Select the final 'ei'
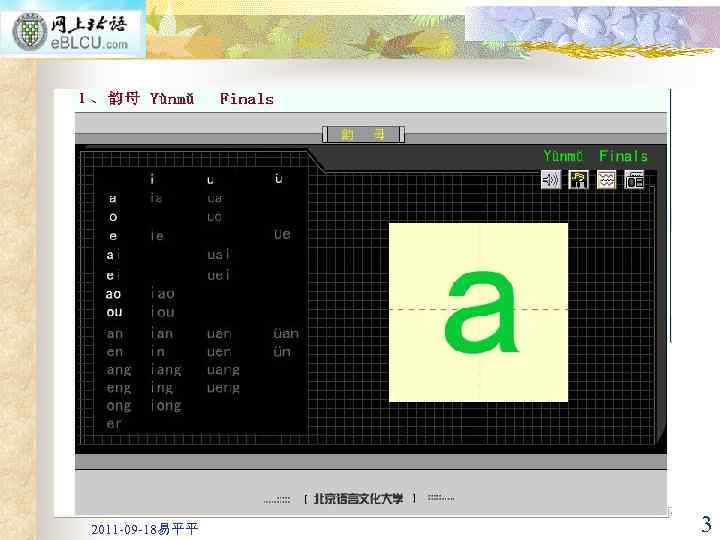This screenshot has height=540, width=720. (113, 275)
